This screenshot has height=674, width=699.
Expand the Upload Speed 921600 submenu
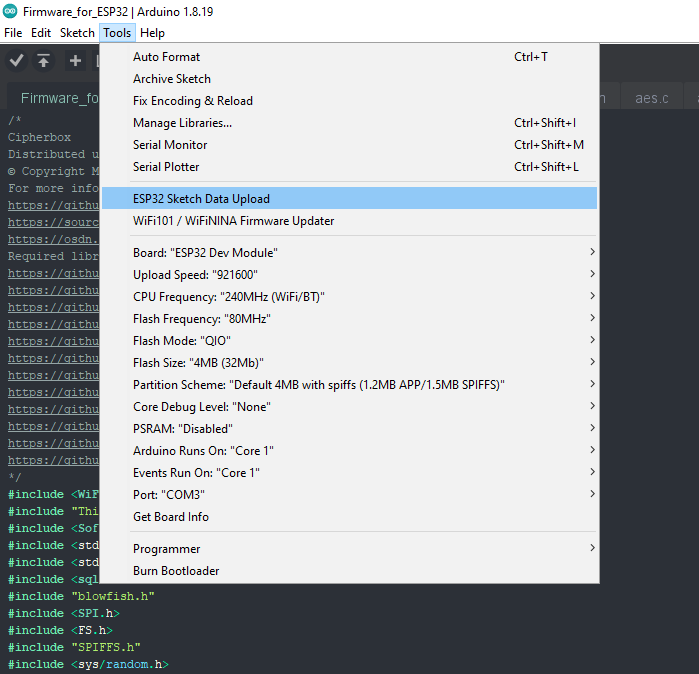pyautogui.click(x=350, y=275)
